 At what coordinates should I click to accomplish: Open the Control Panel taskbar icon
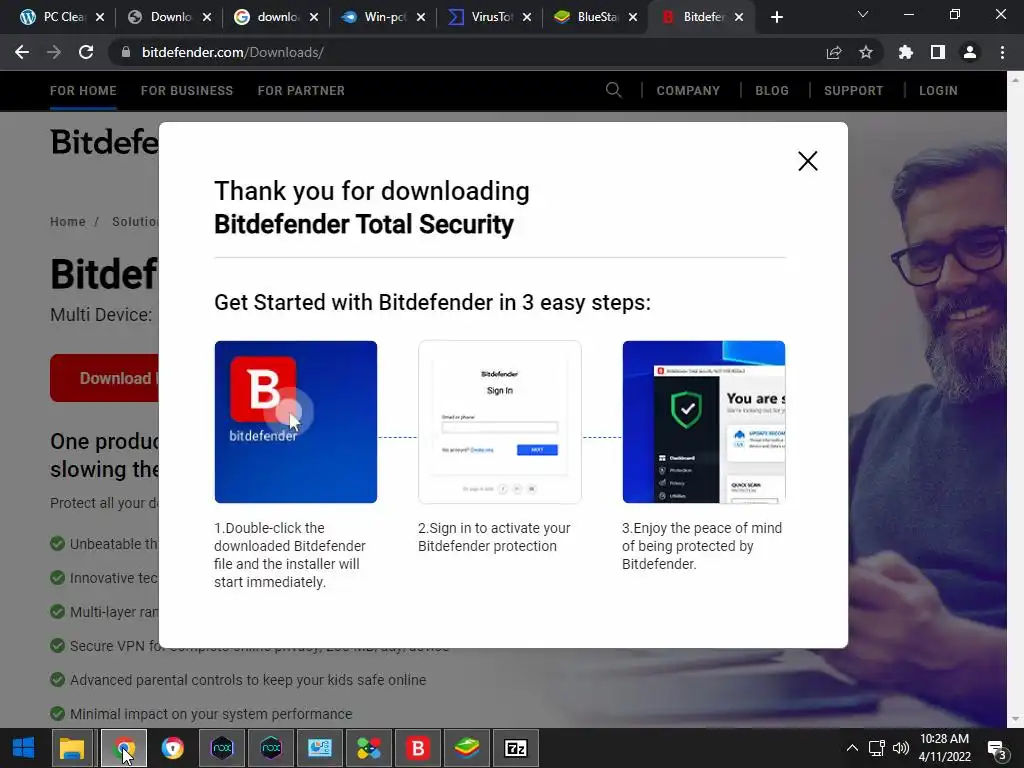pyautogui.click(x=319, y=748)
